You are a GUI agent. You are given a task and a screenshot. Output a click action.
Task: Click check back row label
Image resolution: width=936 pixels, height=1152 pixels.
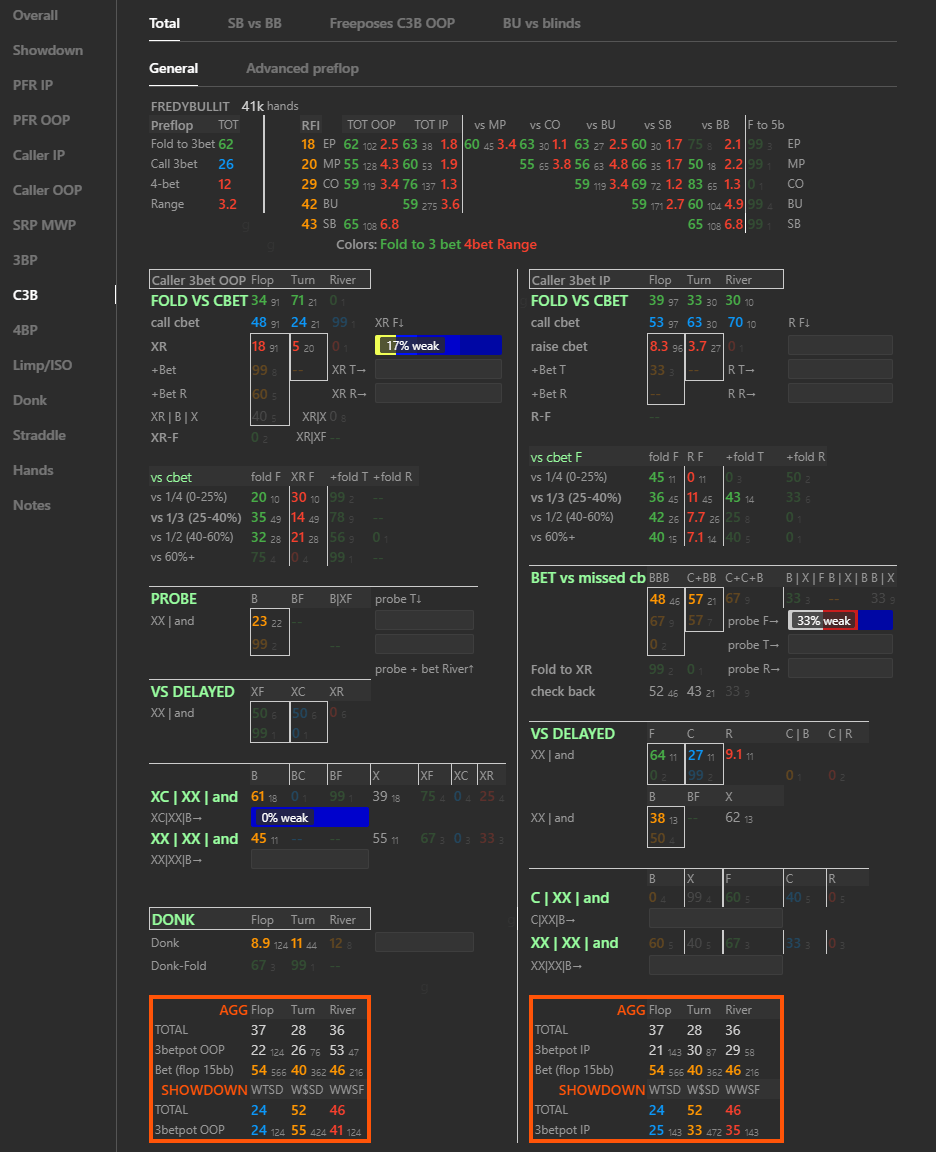[x=563, y=691]
